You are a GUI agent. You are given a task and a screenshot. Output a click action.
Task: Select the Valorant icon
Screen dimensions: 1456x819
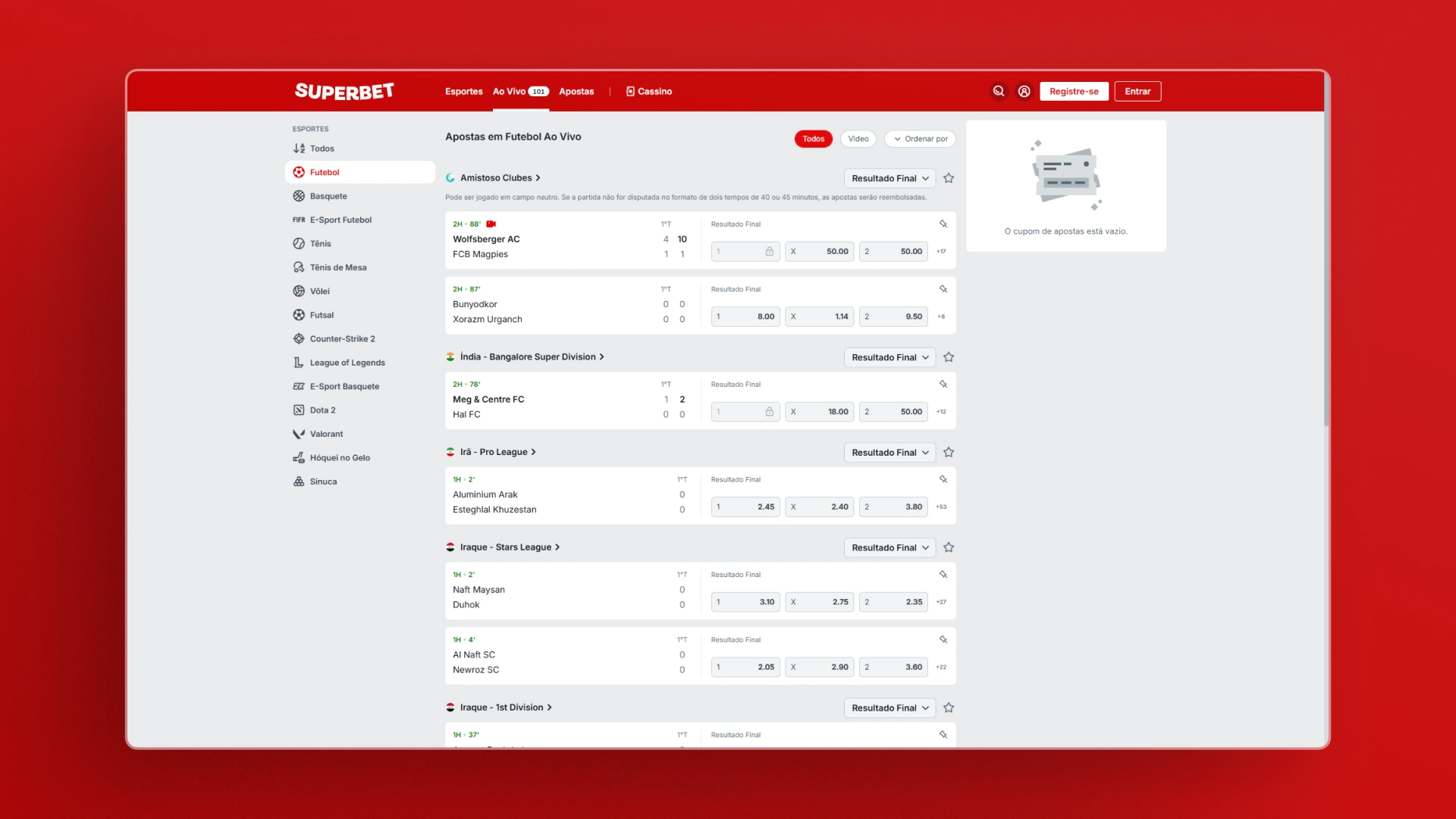(x=299, y=434)
